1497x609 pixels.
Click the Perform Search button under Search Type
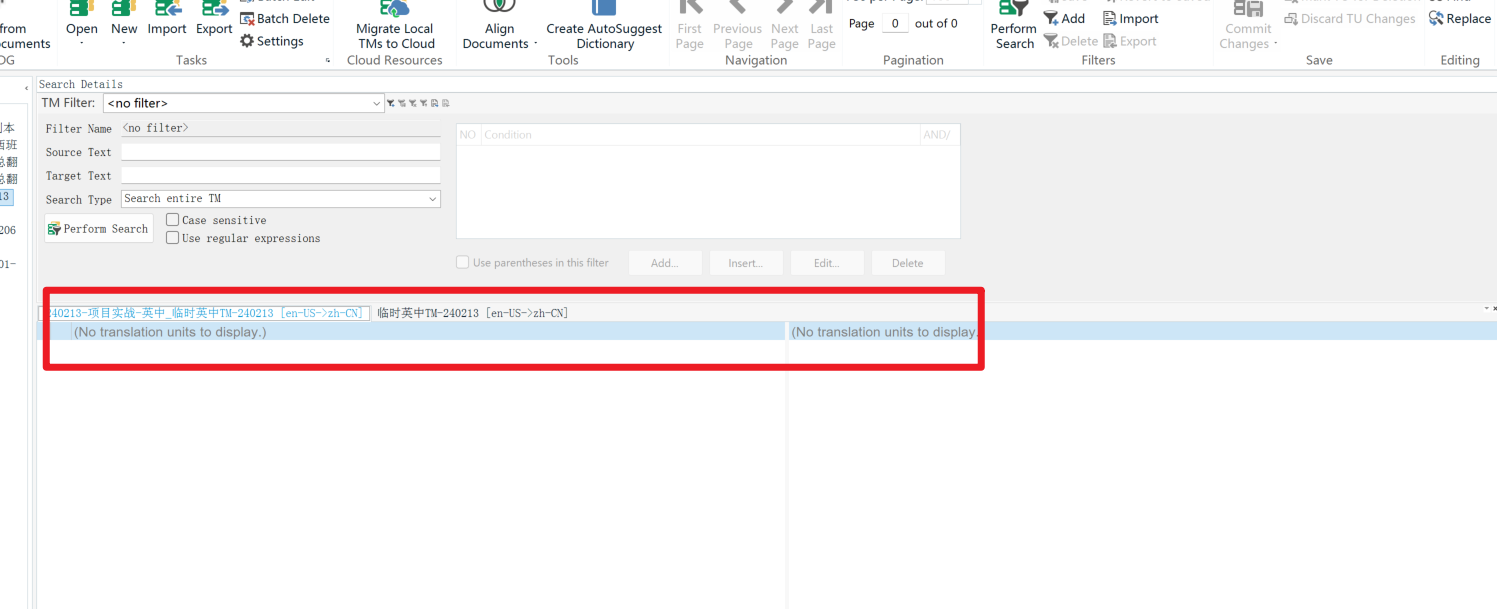[x=99, y=229]
